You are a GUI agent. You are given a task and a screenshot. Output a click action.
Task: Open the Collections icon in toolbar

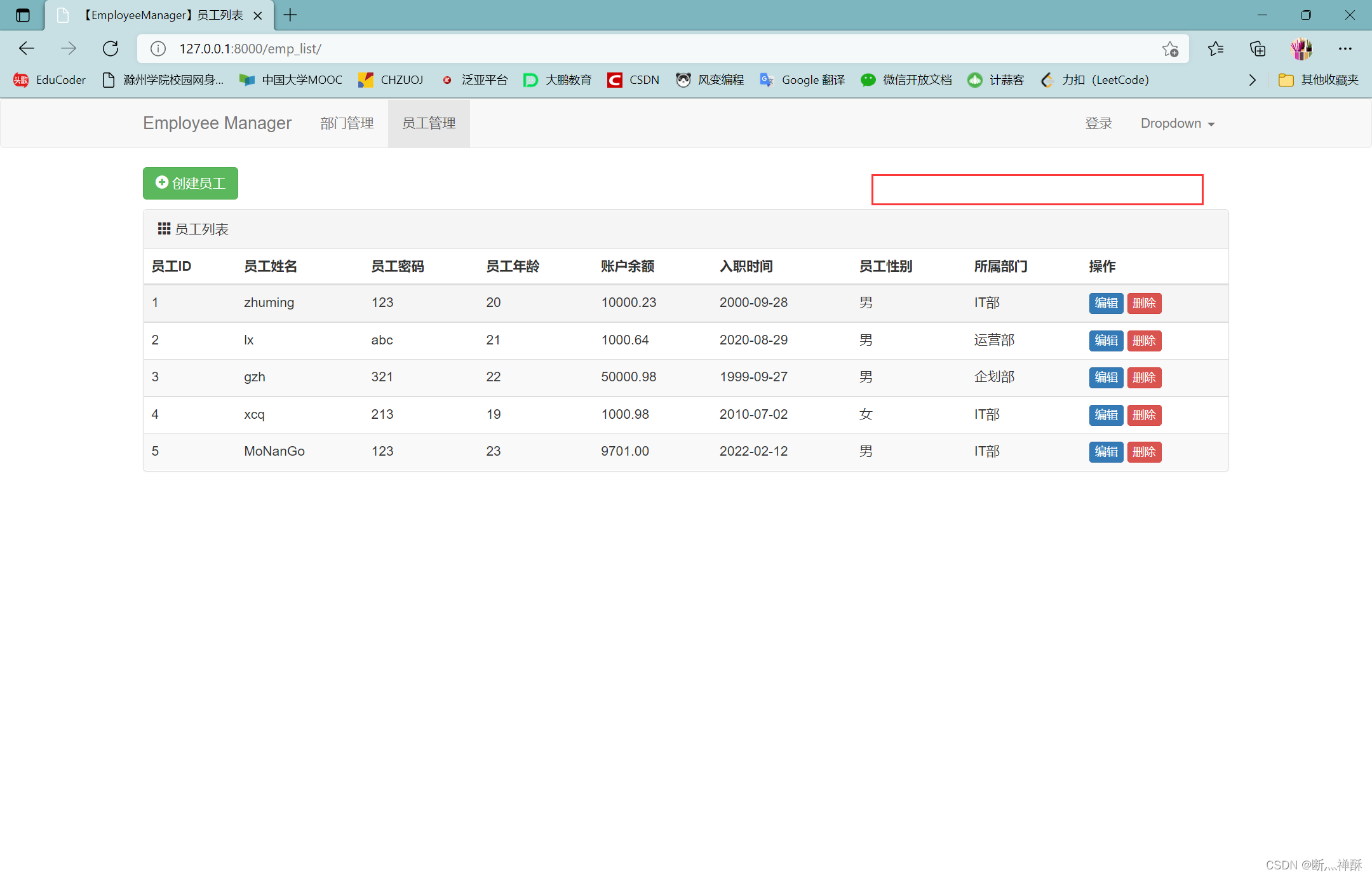pyautogui.click(x=1258, y=48)
